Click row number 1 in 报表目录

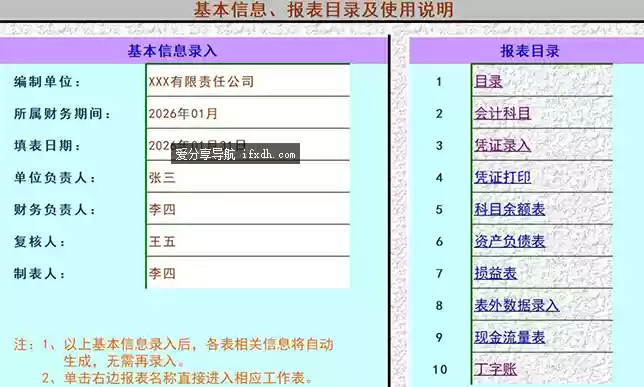coord(439,81)
